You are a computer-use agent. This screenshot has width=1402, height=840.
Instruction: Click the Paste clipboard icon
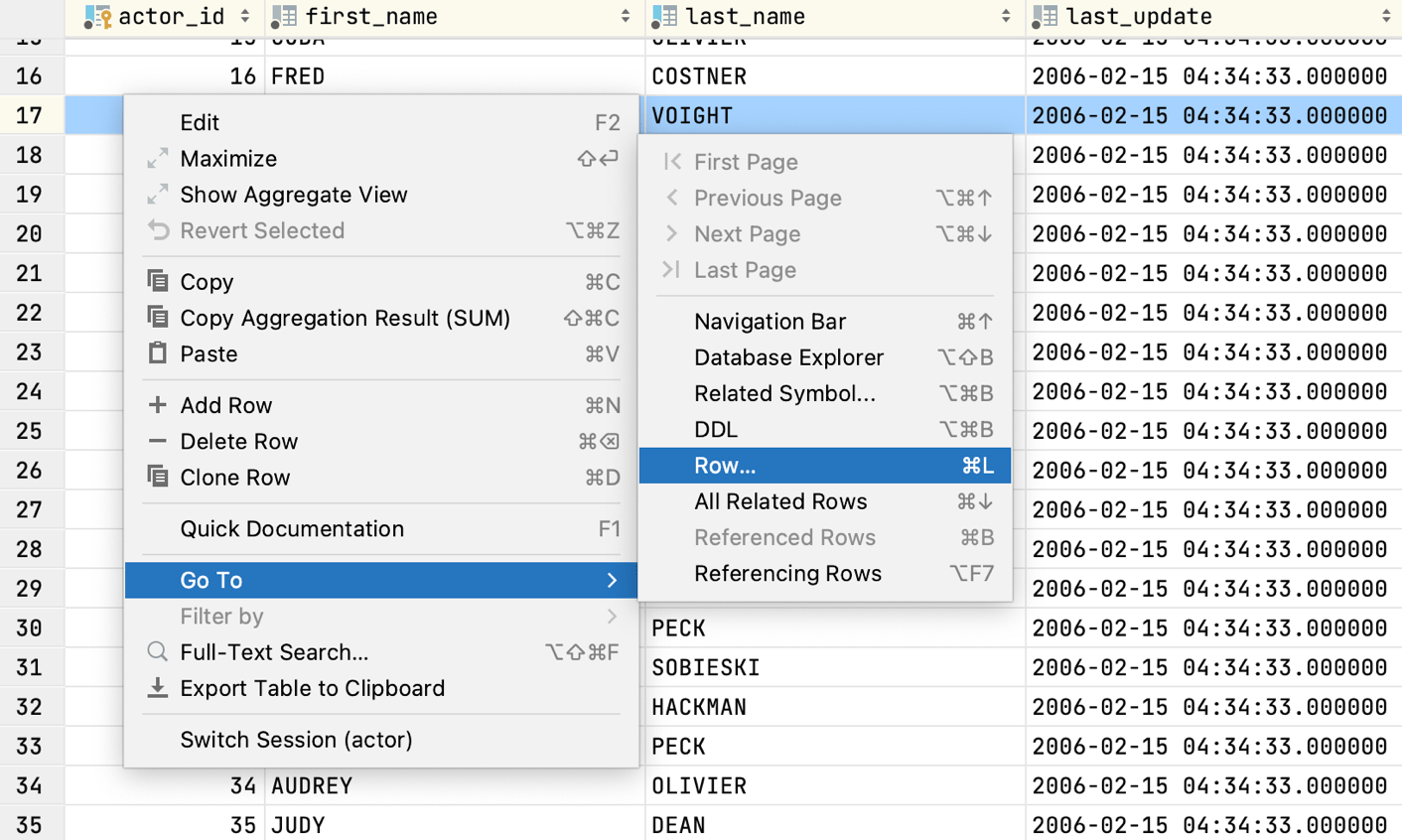(x=157, y=352)
